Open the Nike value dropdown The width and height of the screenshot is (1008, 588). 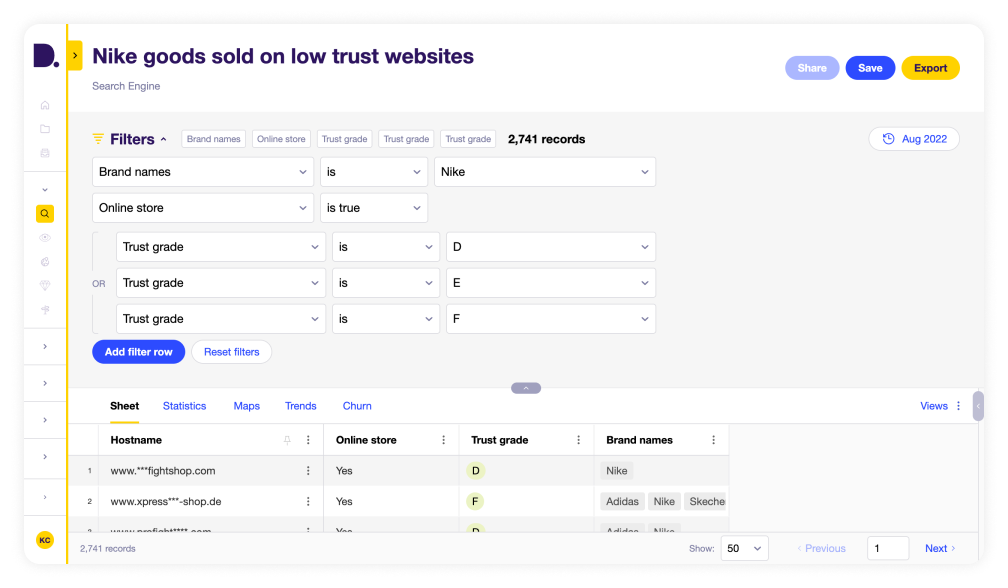(x=545, y=172)
